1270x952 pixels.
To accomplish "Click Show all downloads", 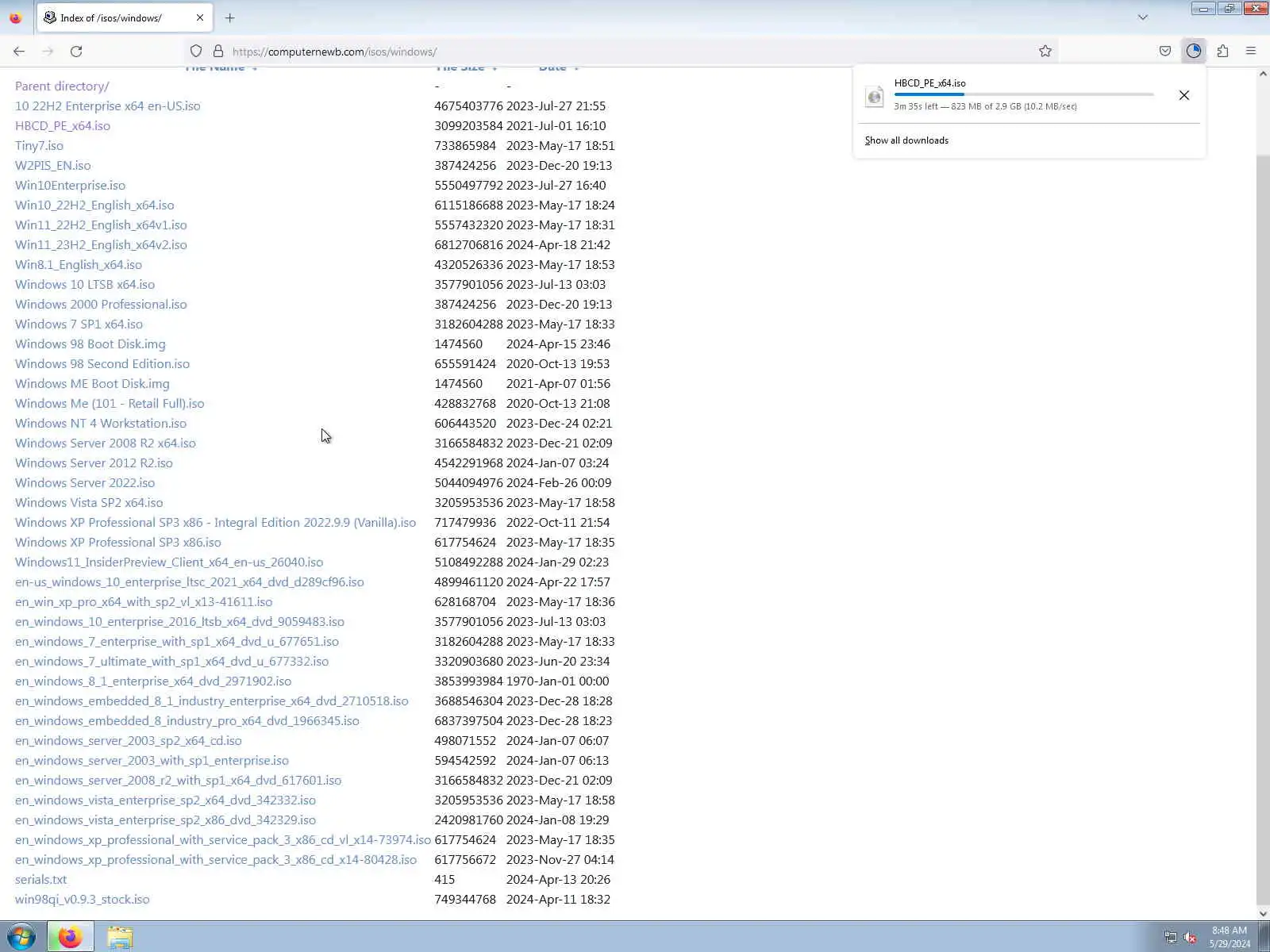I will pyautogui.click(x=906, y=140).
